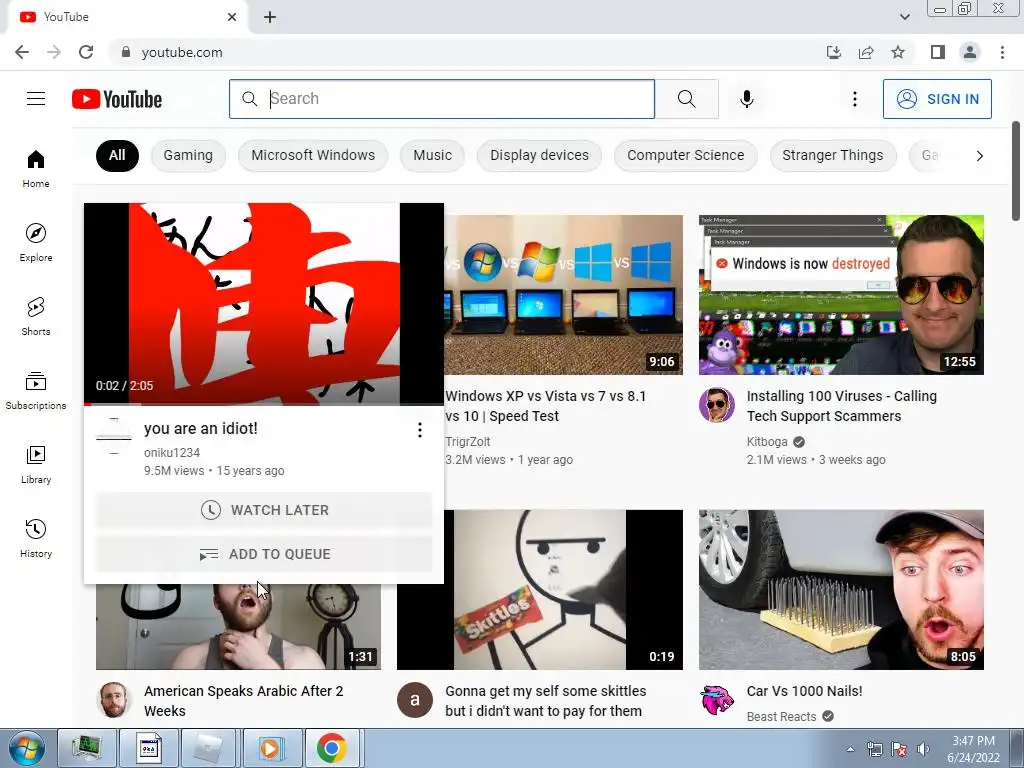
Task: Go to Home in sidebar
Action: [36, 168]
